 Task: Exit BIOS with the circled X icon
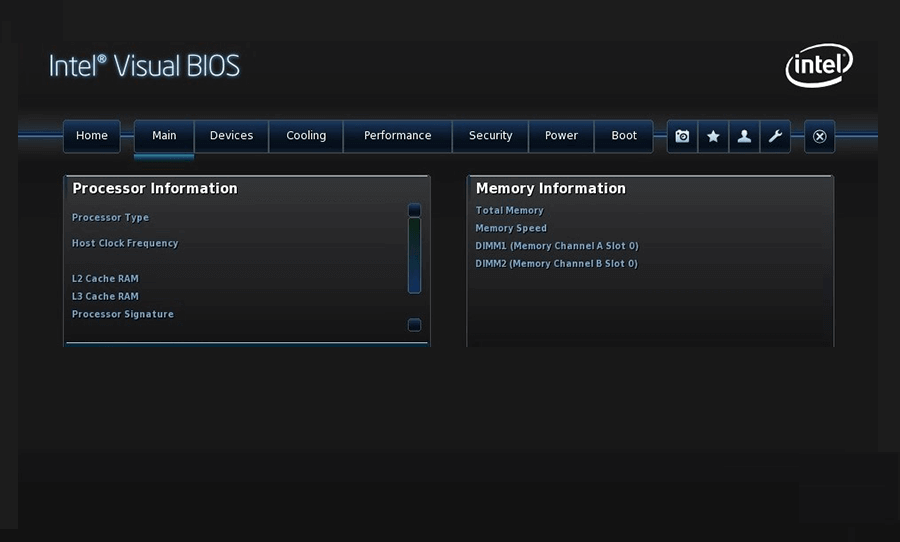[820, 136]
